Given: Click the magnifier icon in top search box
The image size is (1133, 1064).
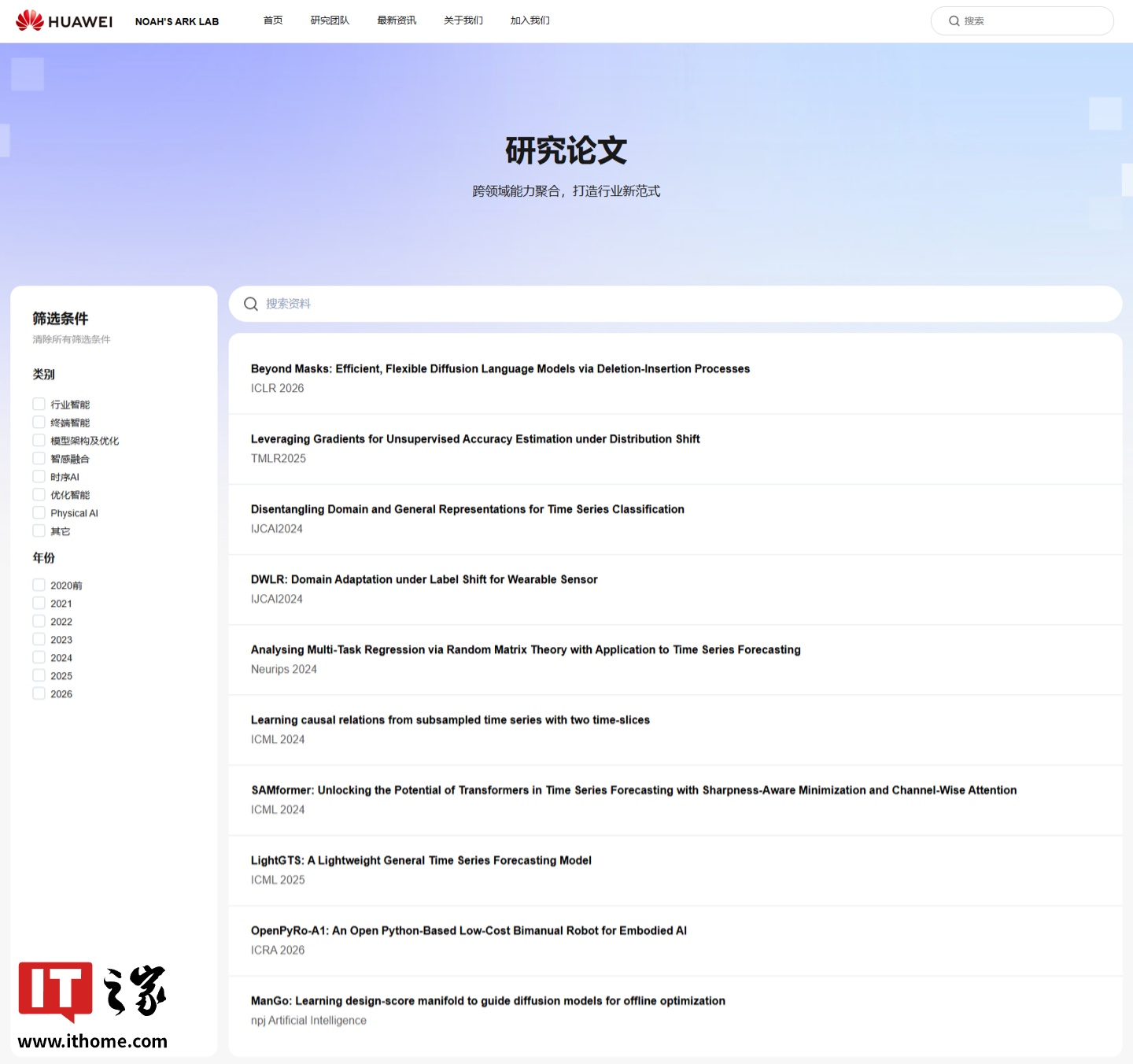Looking at the screenshot, I should click(x=954, y=21).
